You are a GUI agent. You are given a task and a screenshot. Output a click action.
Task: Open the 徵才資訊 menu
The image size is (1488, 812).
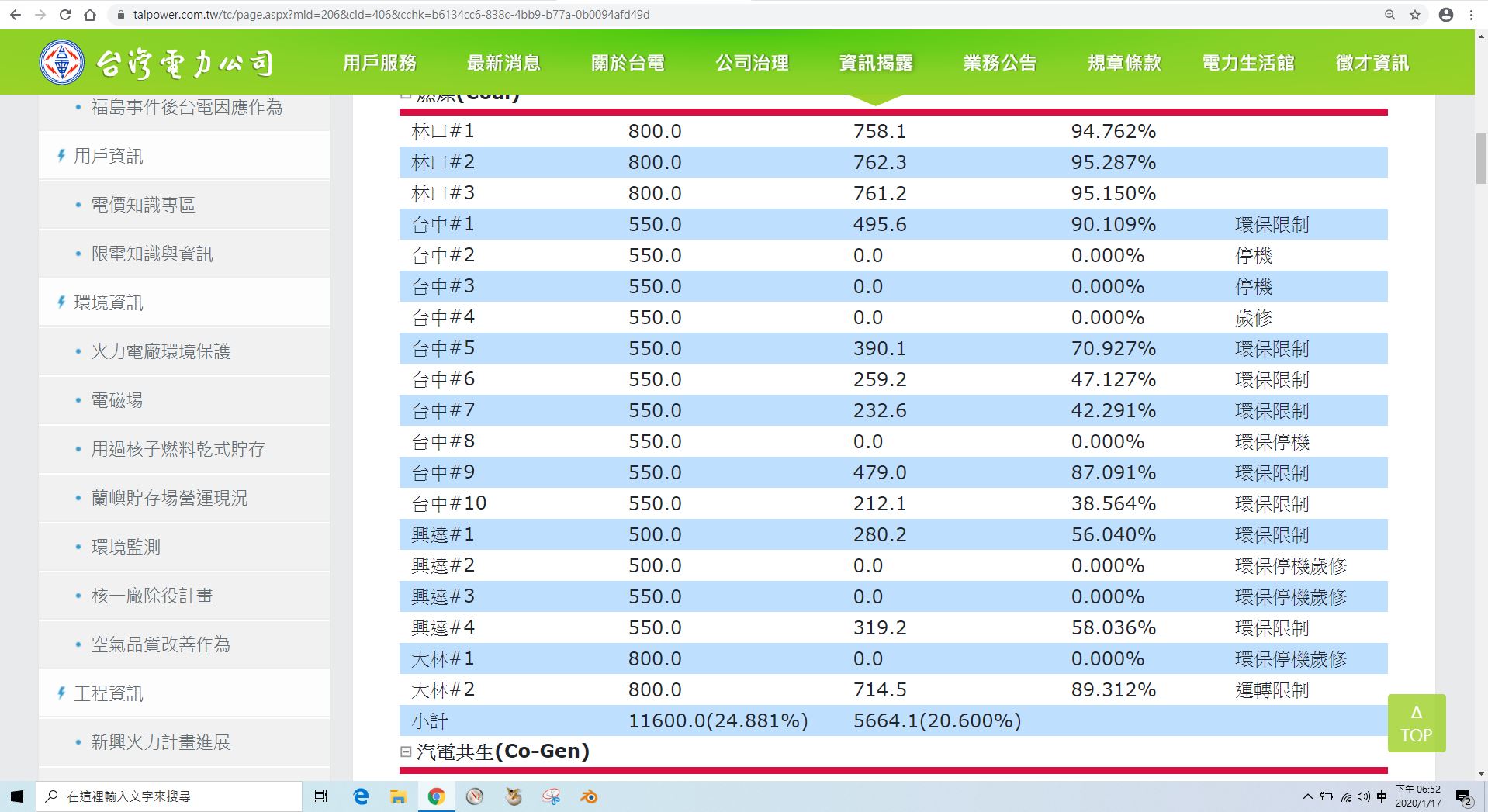point(1372,63)
